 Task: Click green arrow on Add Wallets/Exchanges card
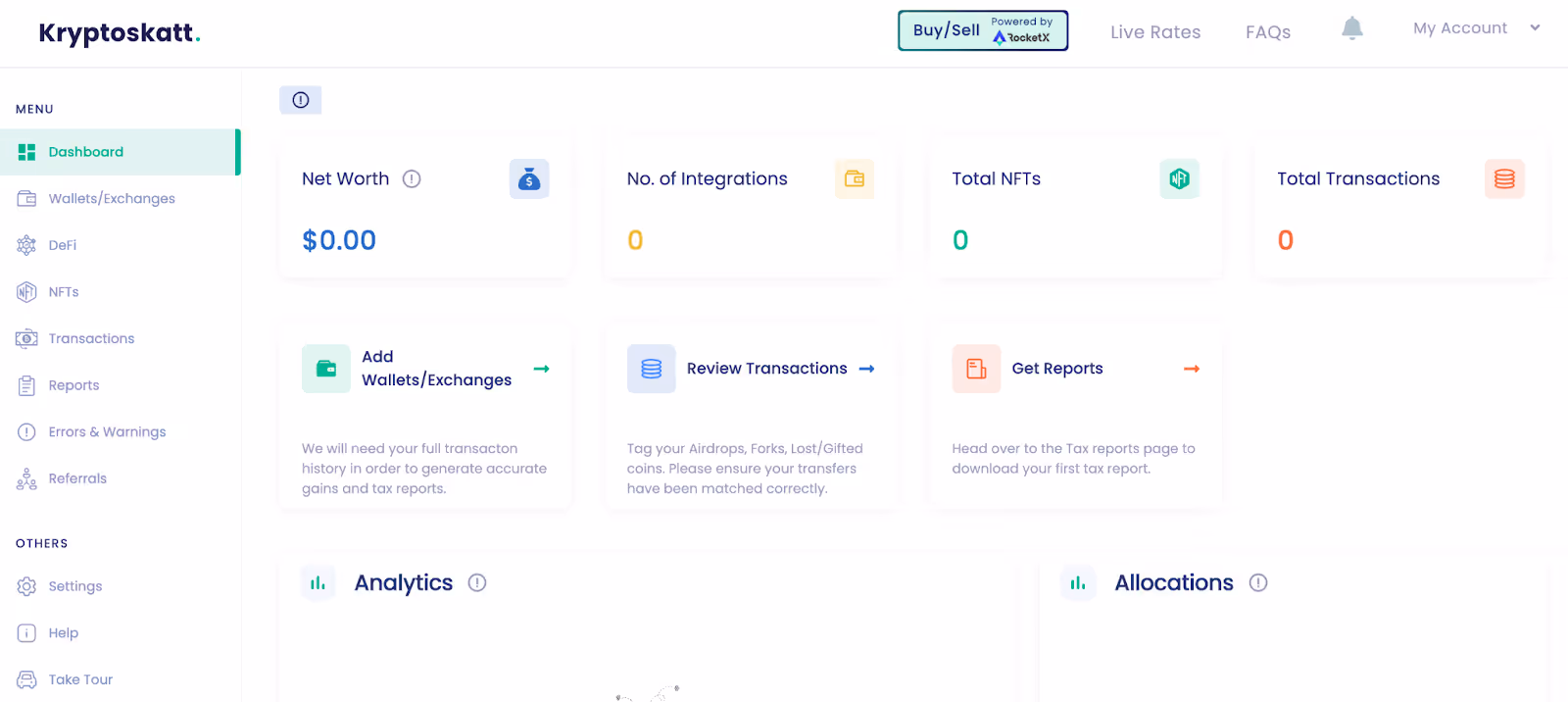(x=541, y=369)
